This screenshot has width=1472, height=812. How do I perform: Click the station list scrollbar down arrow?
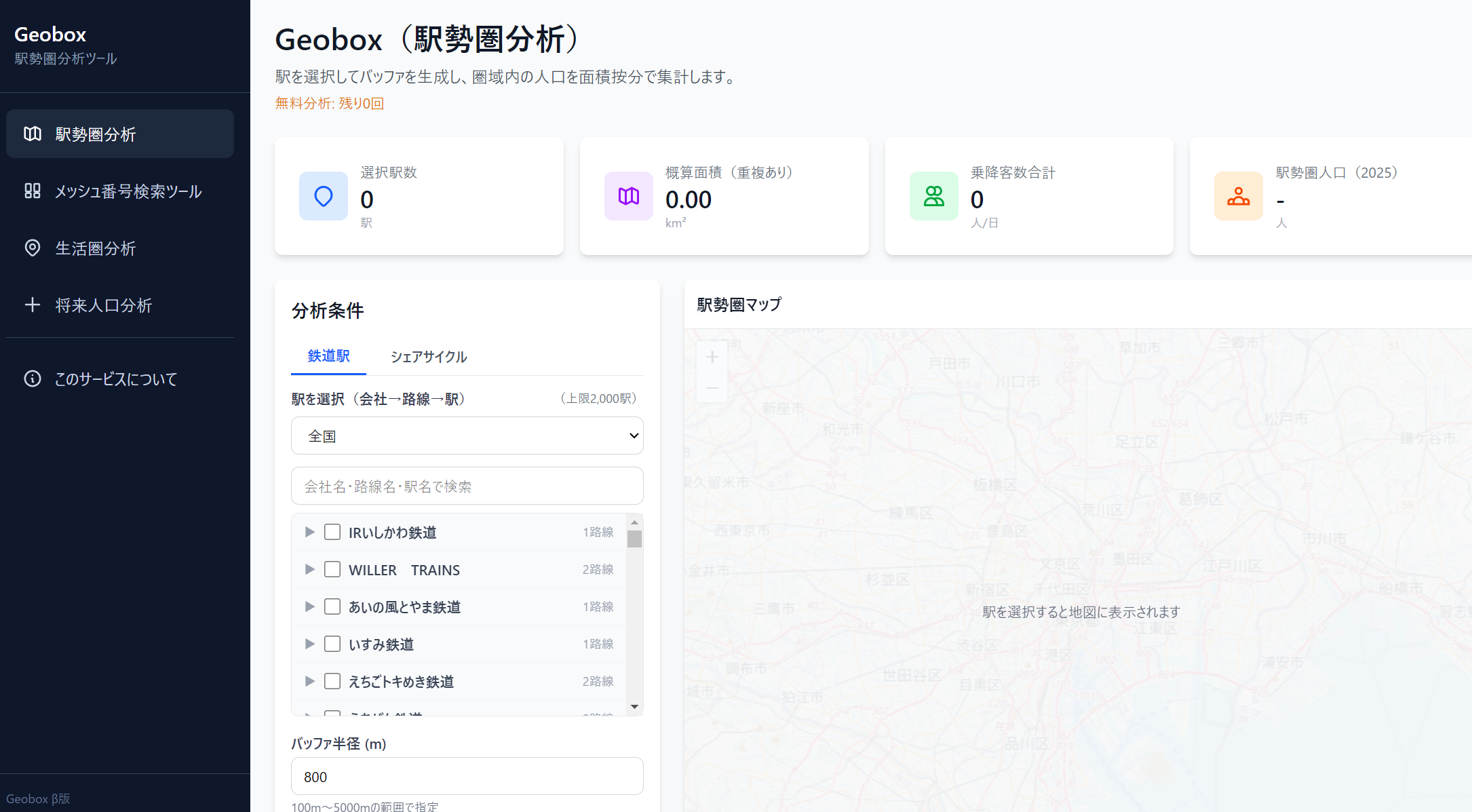pos(634,707)
